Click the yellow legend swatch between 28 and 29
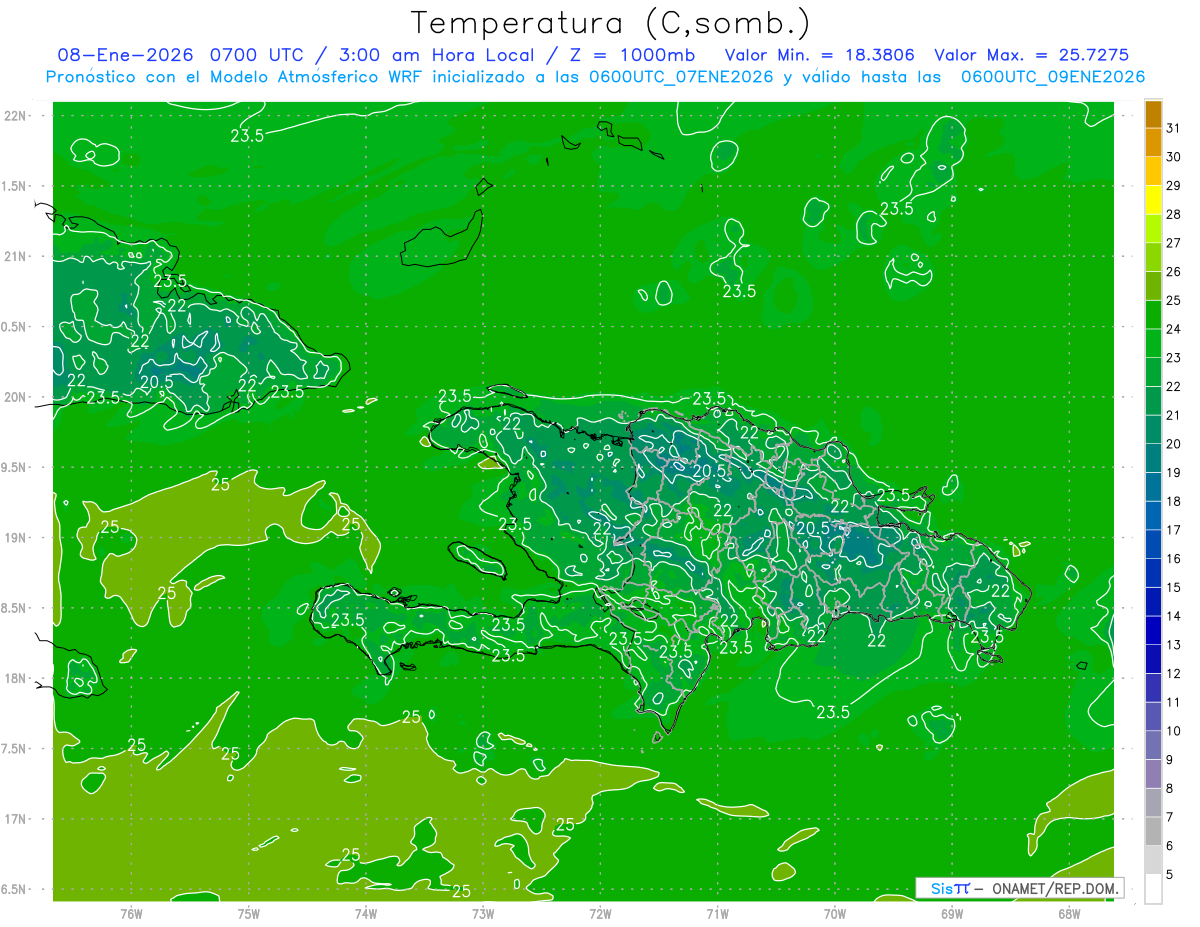This screenshot has height=927, width=1200. click(x=1153, y=200)
